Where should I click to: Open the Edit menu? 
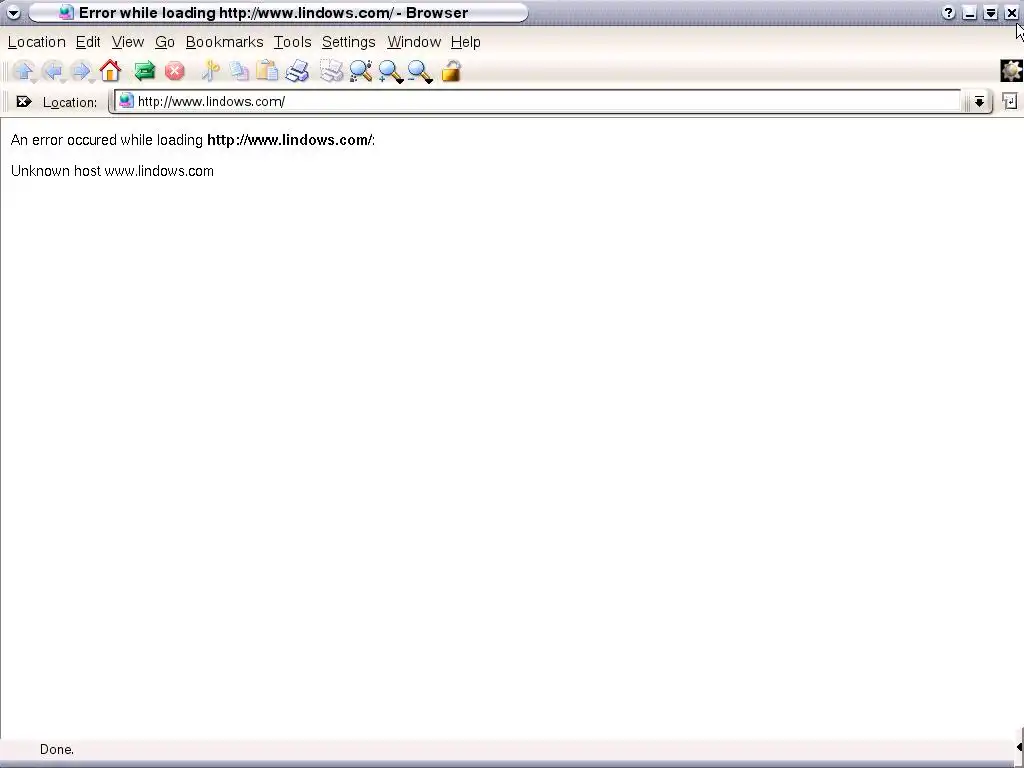88,42
